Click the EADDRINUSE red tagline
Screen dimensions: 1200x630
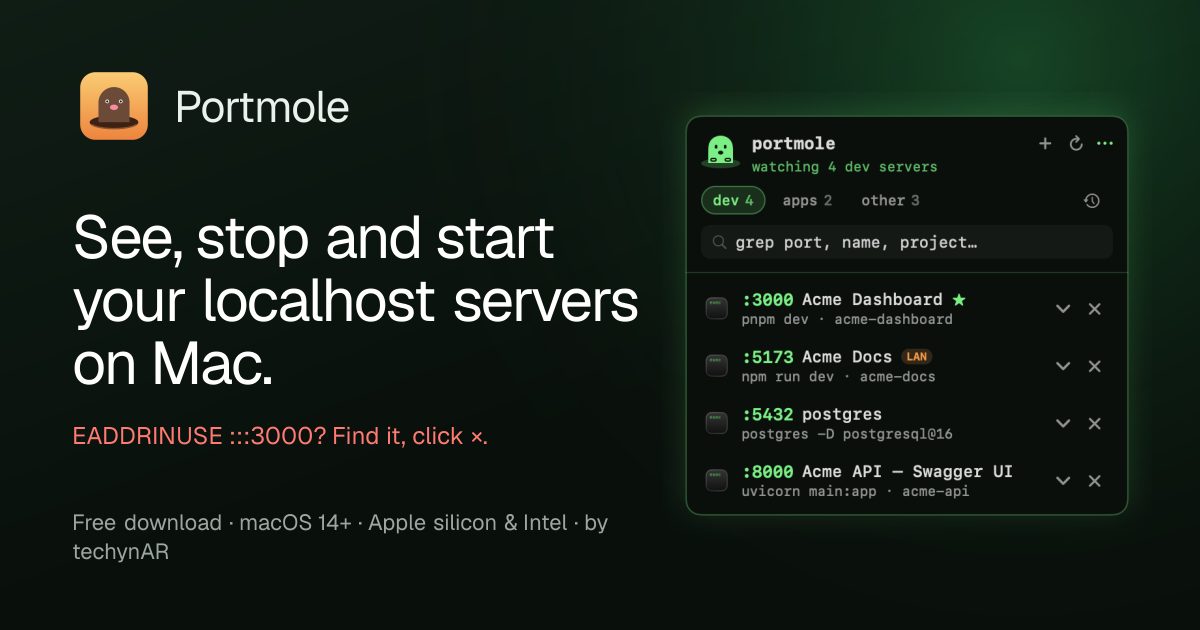tap(280, 436)
